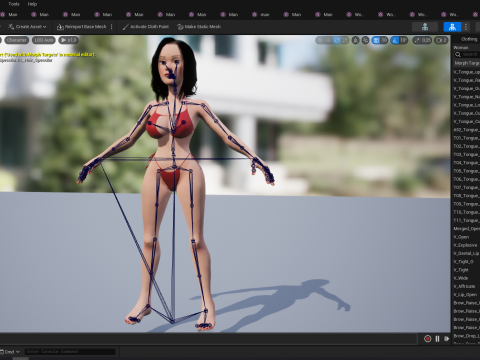Viewport: 480px width, 360px height.
Task: Click Activate Cloth Paint button
Action: (x=146, y=27)
